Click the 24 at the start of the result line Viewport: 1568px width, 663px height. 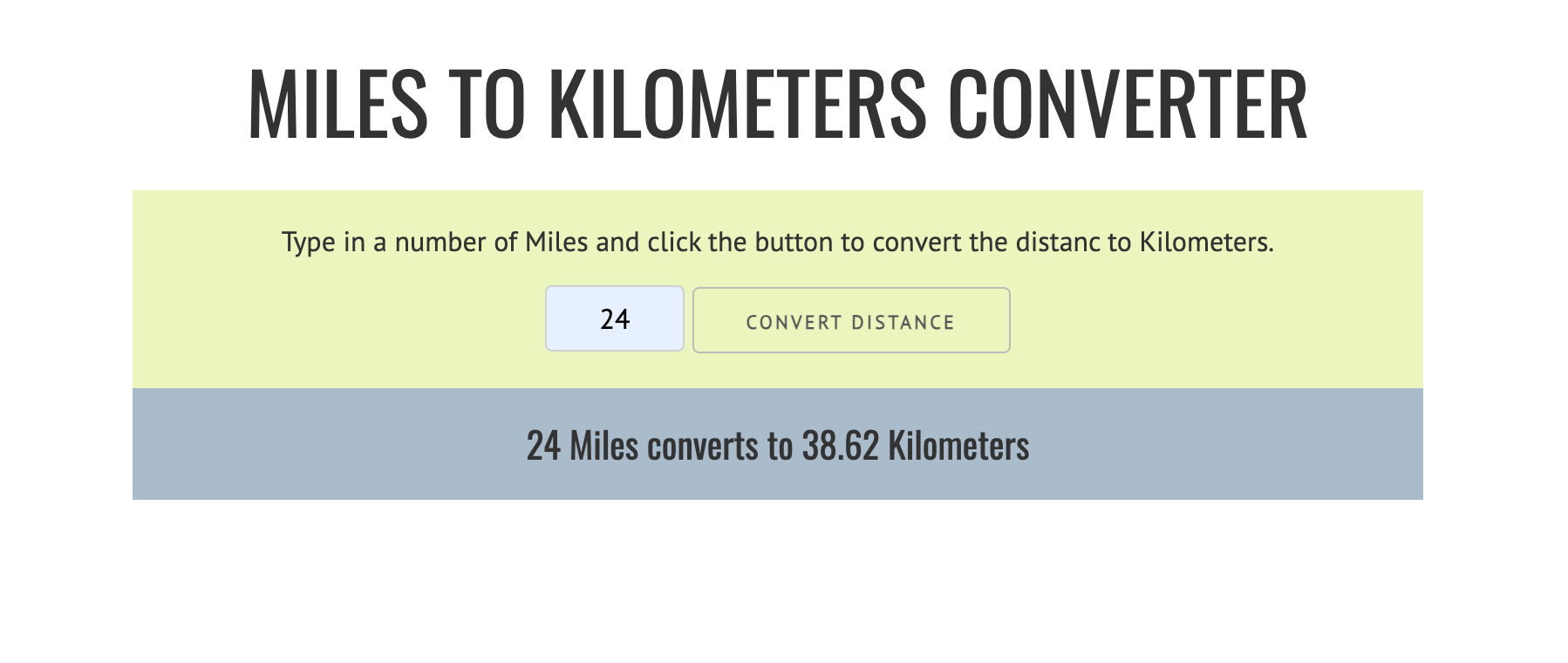point(543,446)
